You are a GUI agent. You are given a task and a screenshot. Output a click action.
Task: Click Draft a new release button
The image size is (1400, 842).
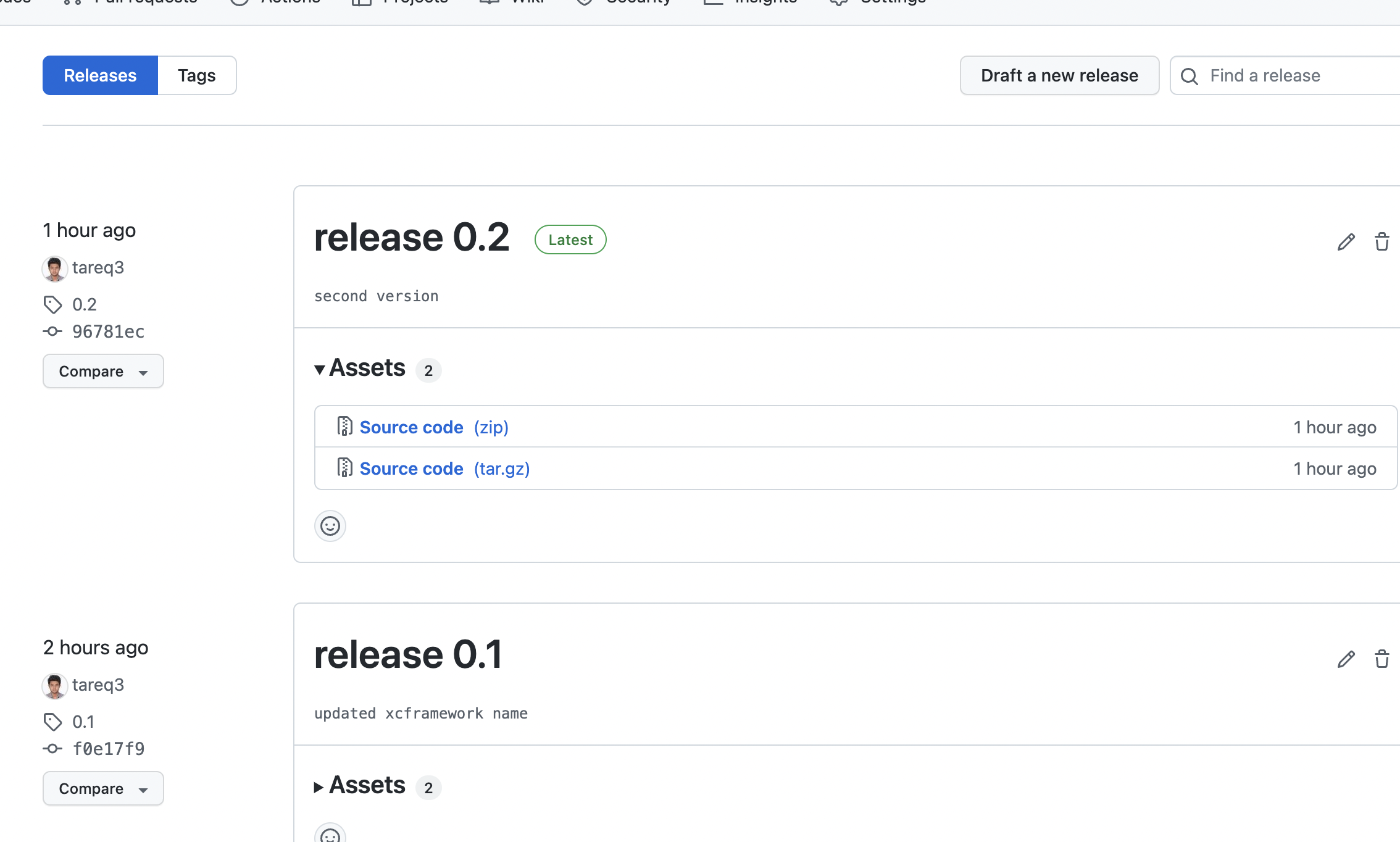(1059, 75)
